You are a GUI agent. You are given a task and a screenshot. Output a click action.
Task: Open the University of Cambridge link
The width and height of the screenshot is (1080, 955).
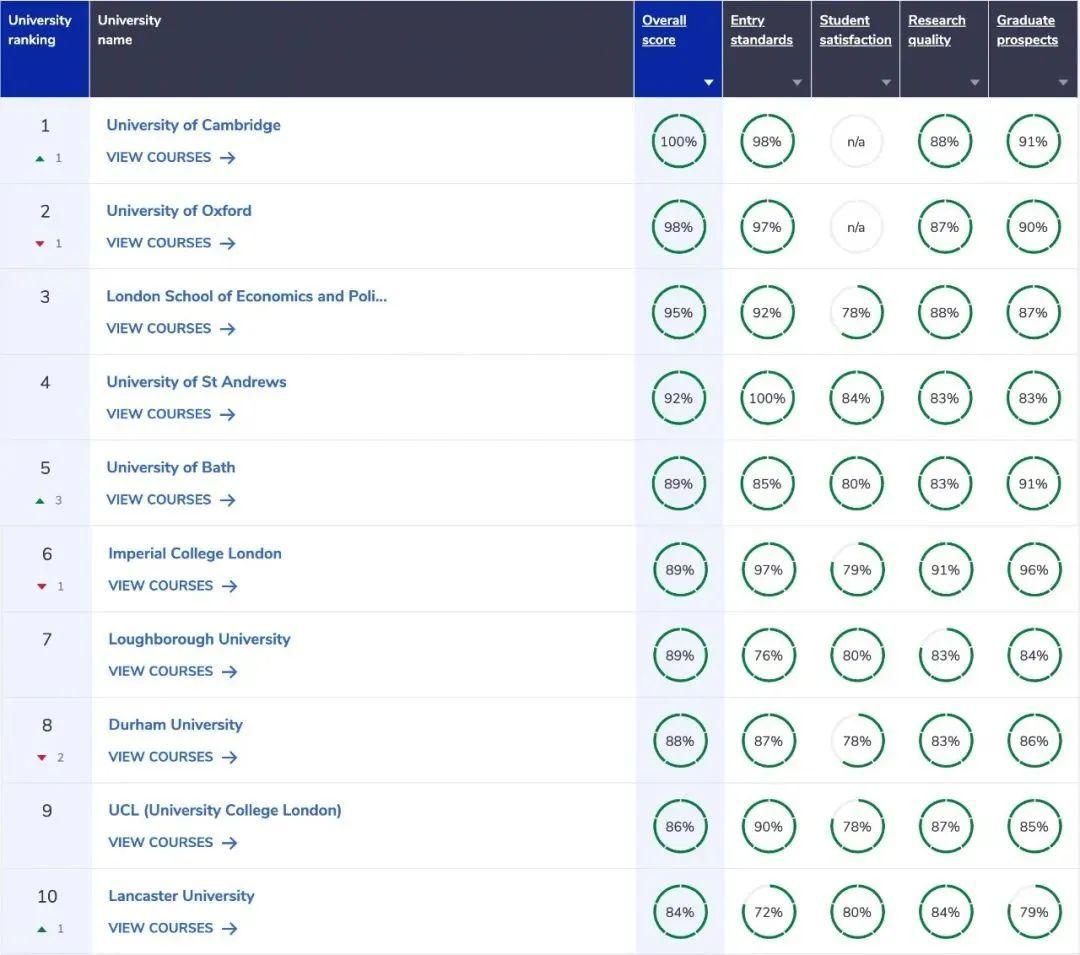pos(193,125)
